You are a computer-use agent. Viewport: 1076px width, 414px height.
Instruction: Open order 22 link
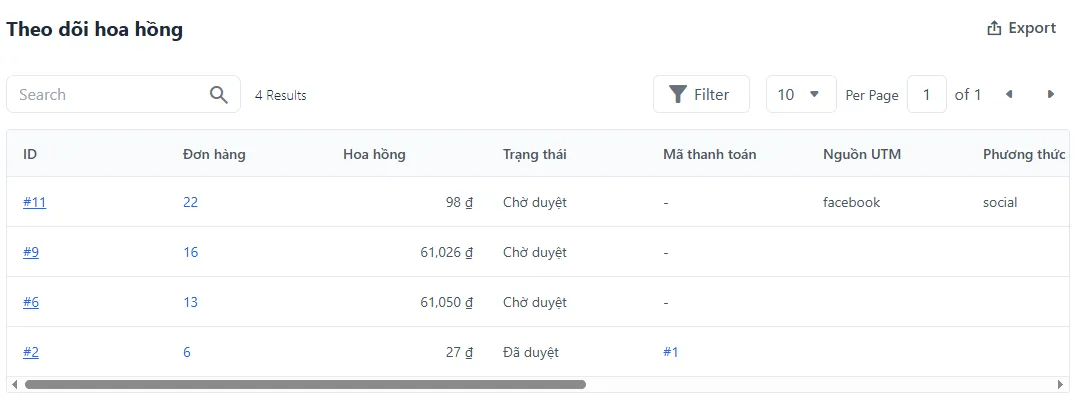pyautogui.click(x=191, y=203)
